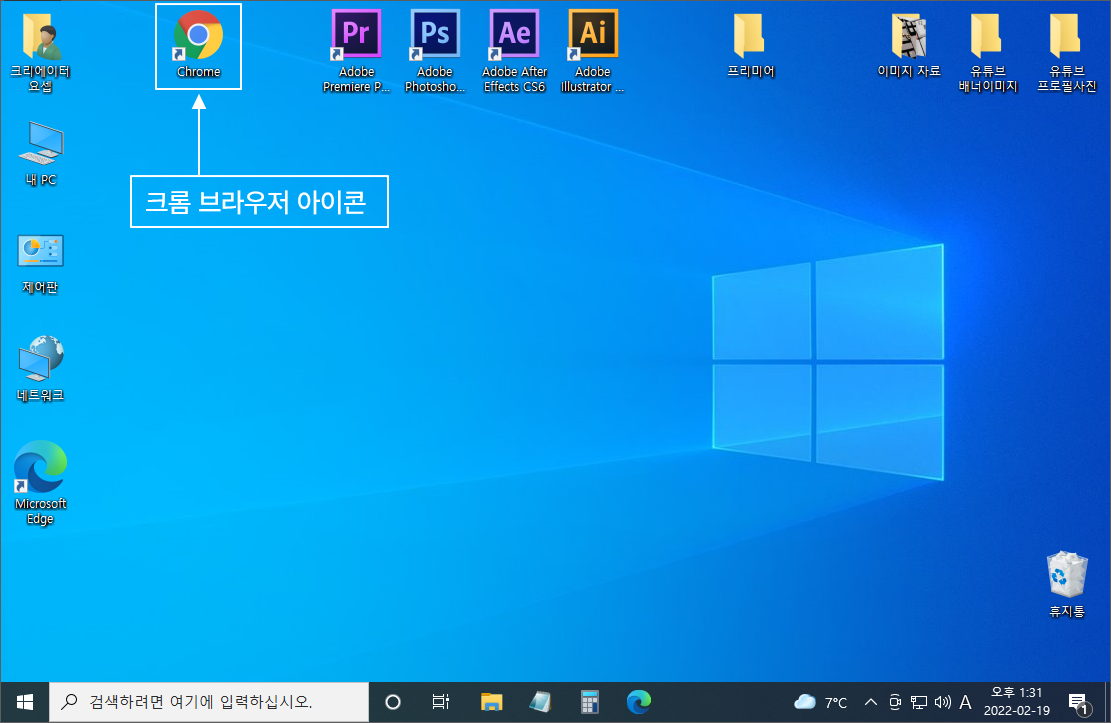Open the clock showing 오후 1:31
The width and height of the screenshot is (1111, 723).
point(1017,702)
